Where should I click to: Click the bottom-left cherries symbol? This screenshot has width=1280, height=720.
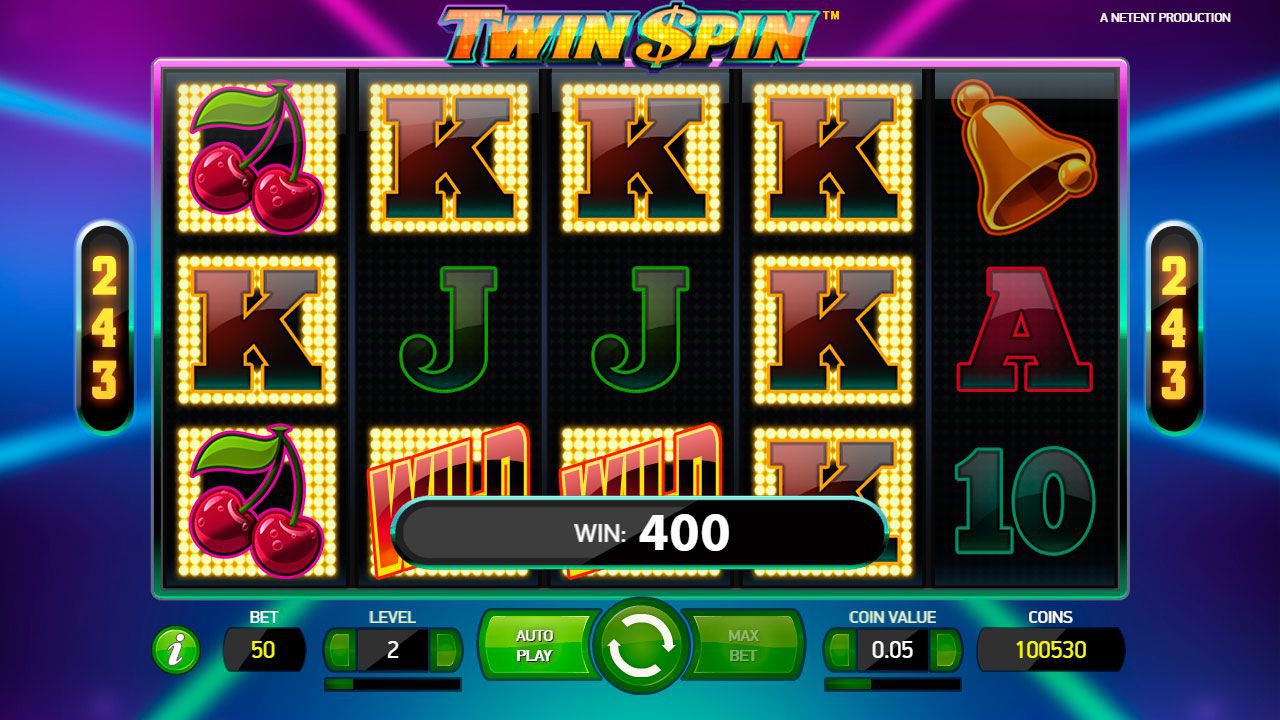click(257, 501)
